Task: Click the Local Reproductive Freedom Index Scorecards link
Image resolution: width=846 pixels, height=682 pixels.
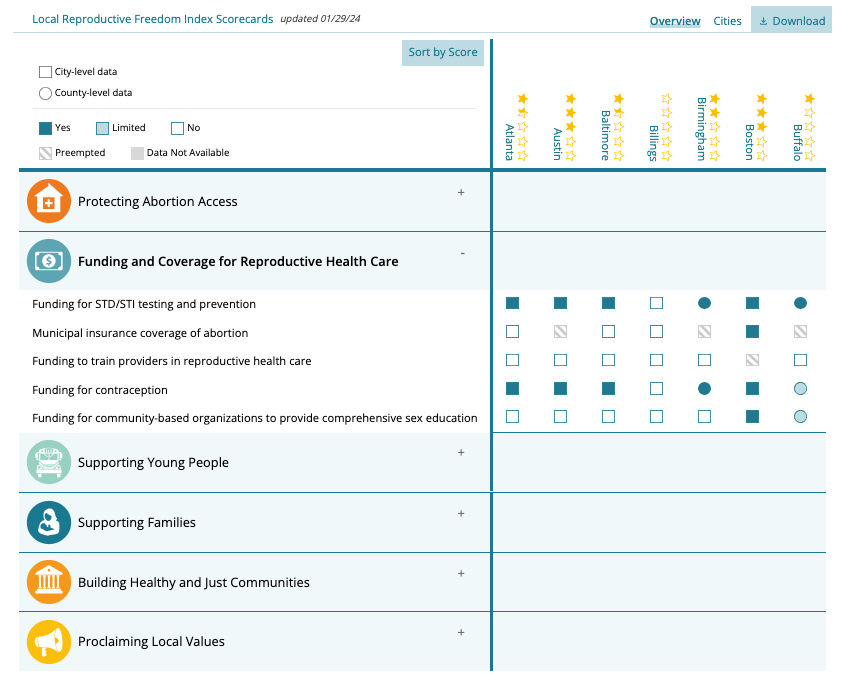Action: (x=152, y=18)
